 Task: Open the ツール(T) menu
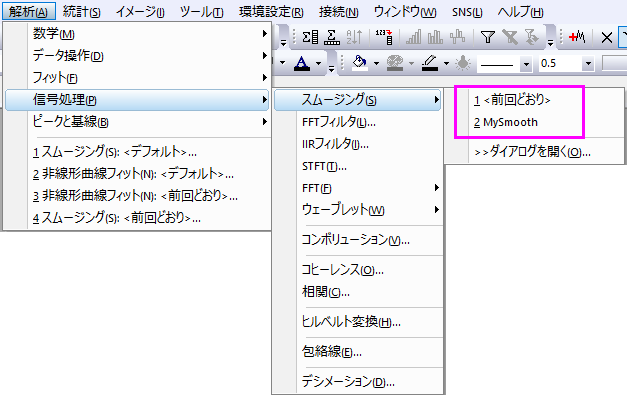click(202, 12)
